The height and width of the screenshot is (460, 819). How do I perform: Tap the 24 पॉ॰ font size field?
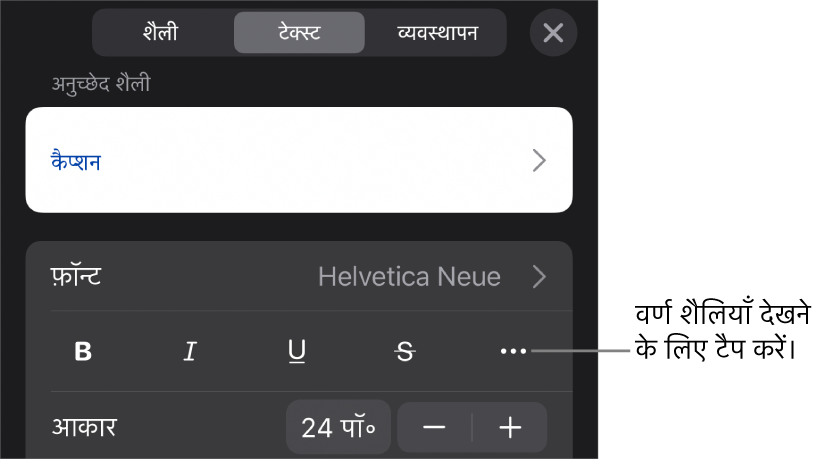pos(338,428)
